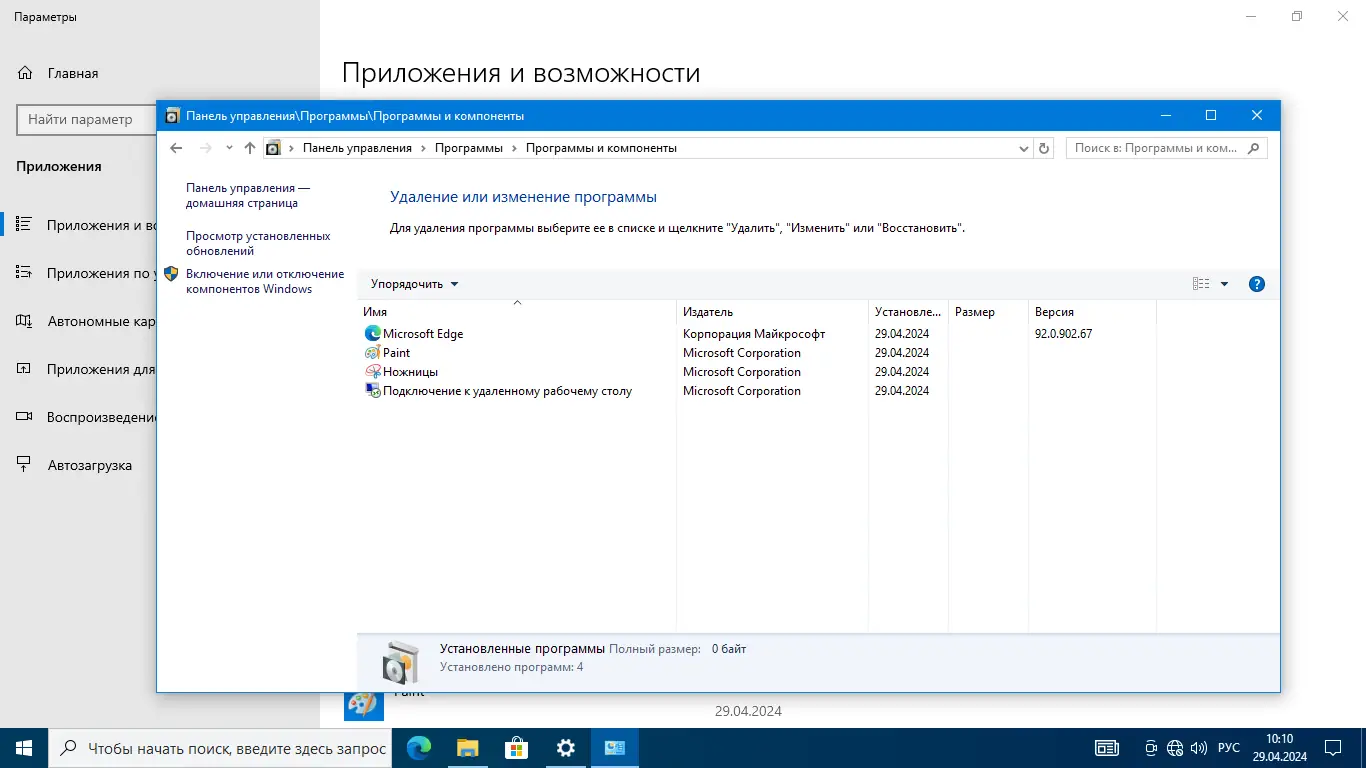Launch Microsoft Edge from the taskbar
Screen dimensions: 1366x768
[418, 747]
